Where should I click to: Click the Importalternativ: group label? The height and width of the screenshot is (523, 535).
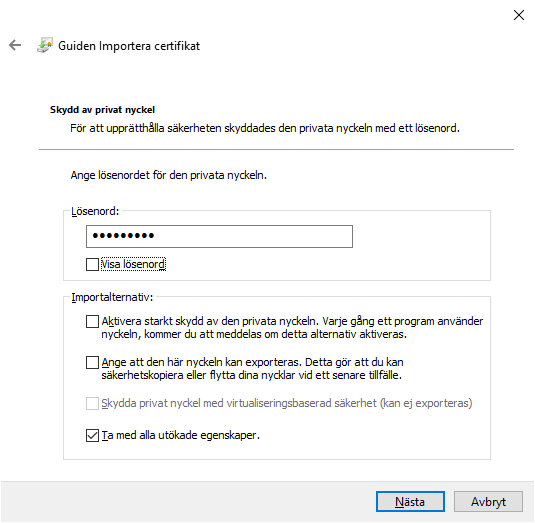112,297
